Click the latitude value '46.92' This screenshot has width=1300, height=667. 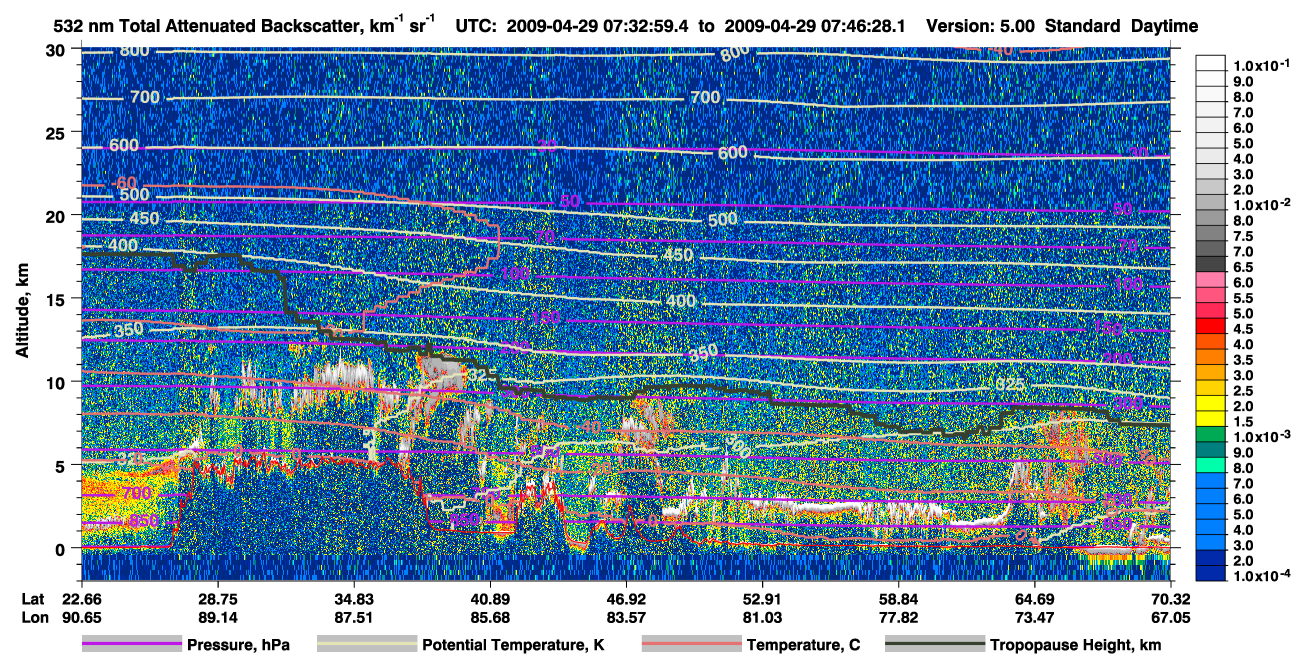tap(626, 599)
